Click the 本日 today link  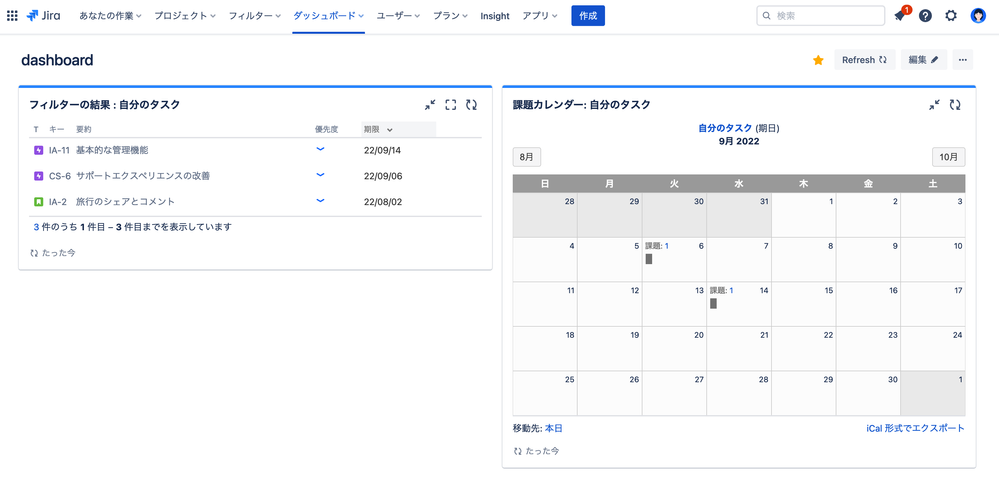click(554, 428)
